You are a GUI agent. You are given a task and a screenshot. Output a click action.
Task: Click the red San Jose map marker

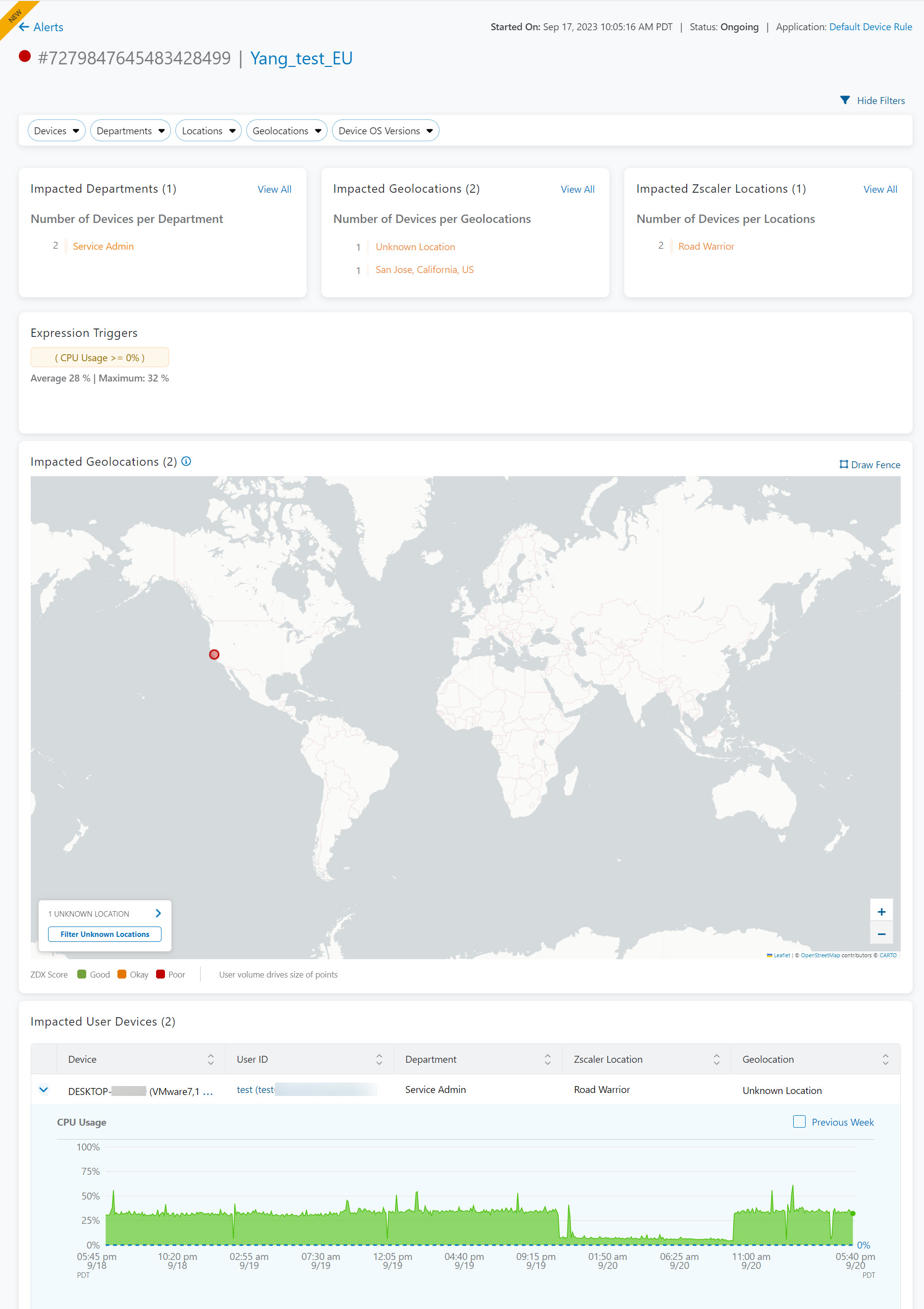[x=214, y=654]
